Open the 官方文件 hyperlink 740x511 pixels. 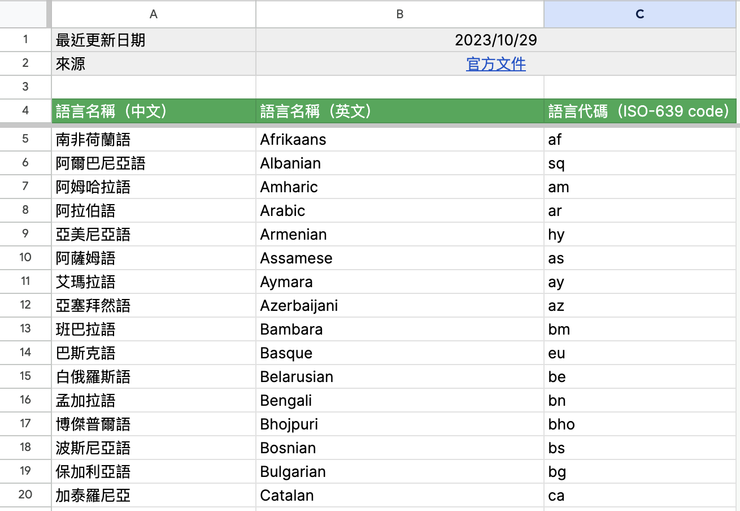point(496,64)
